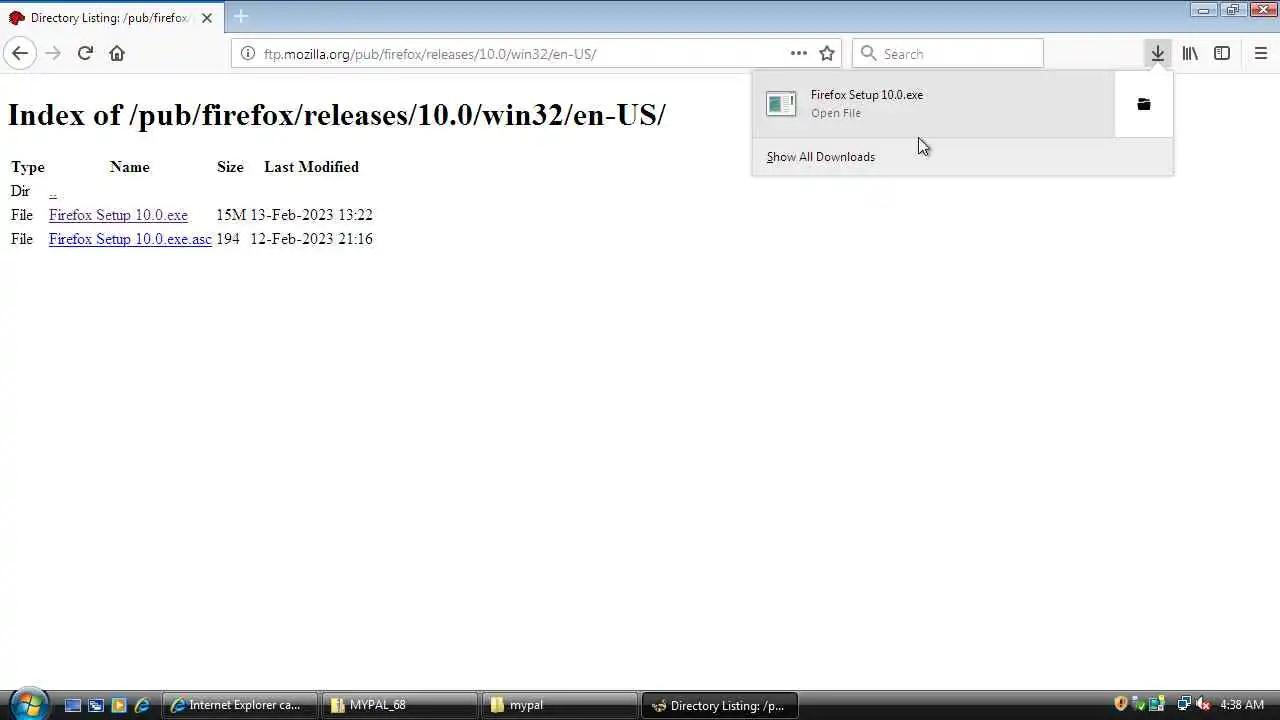Click the forward navigation arrow
This screenshot has width=1280, height=720.
(x=53, y=53)
